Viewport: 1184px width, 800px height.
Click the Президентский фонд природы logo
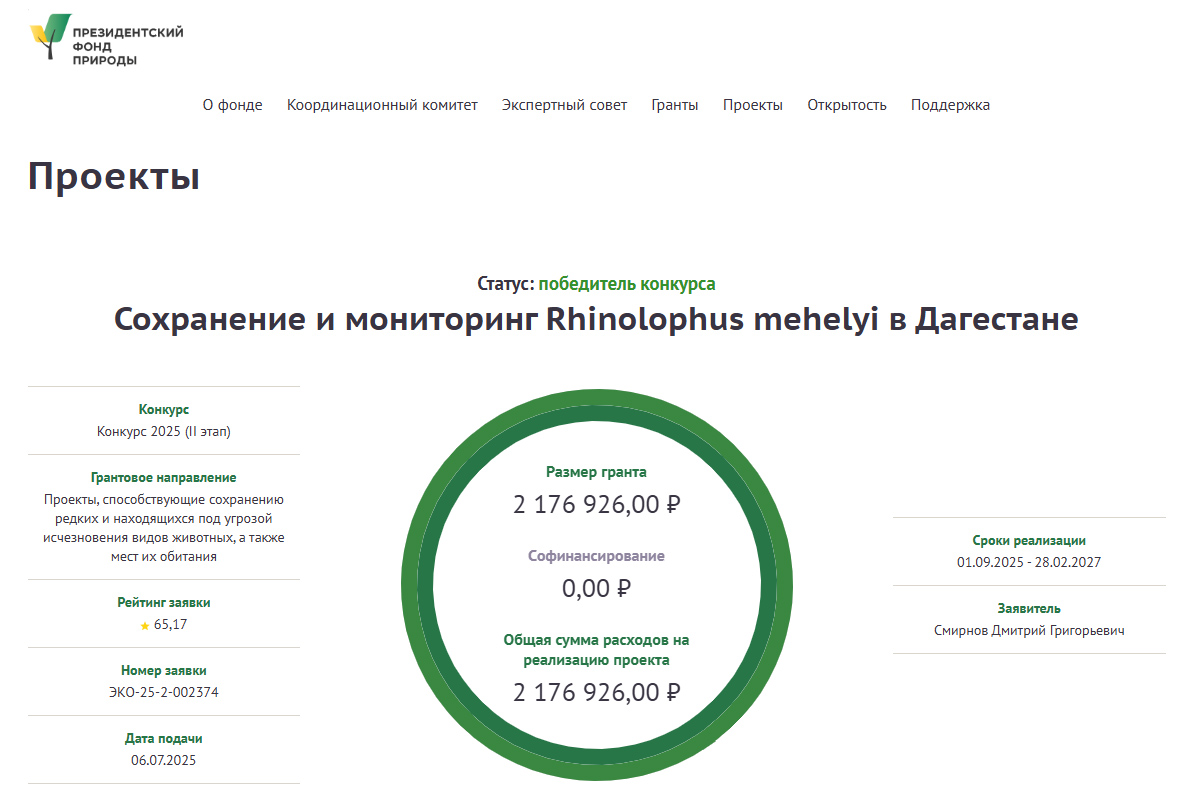pyautogui.click(x=107, y=40)
